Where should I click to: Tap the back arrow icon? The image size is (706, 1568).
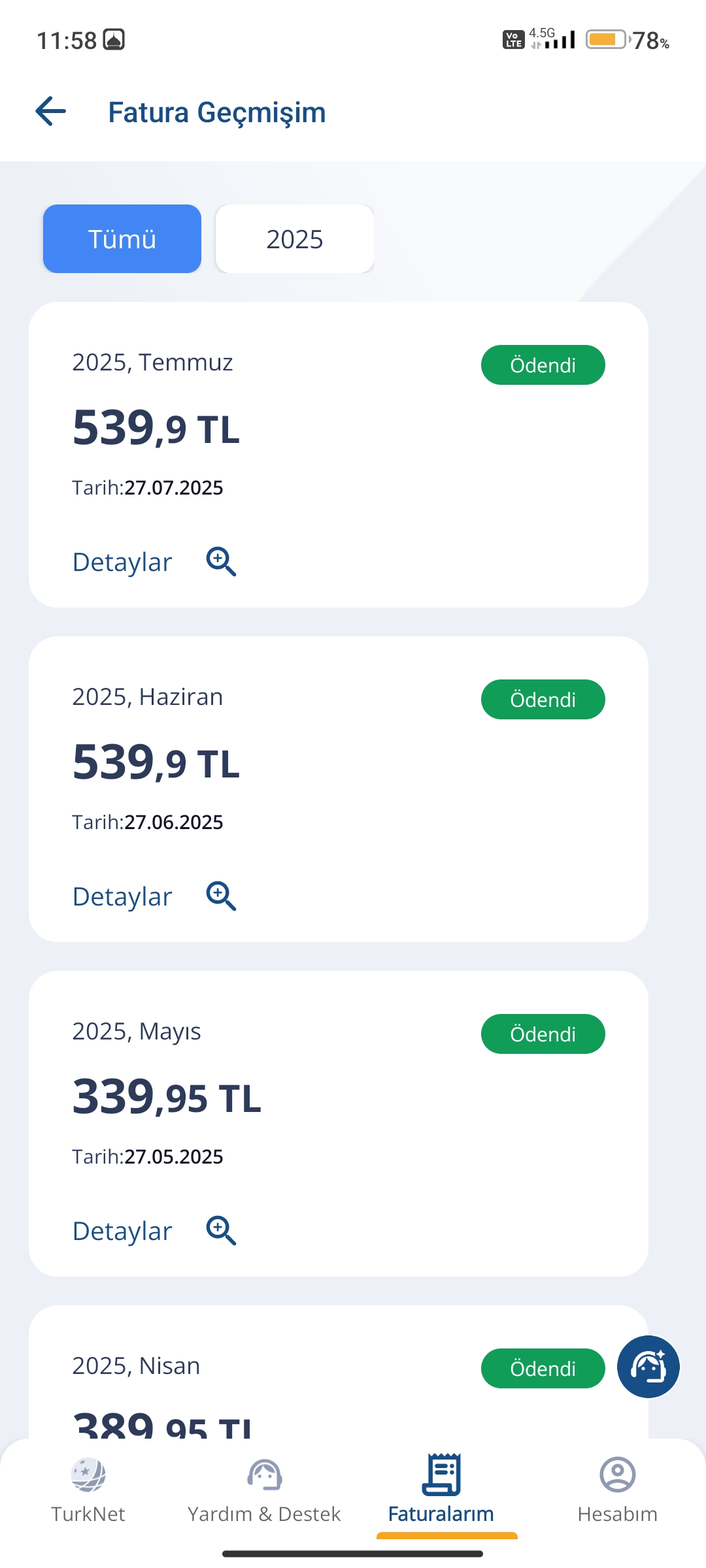pyautogui.click(x=51, y=111)
